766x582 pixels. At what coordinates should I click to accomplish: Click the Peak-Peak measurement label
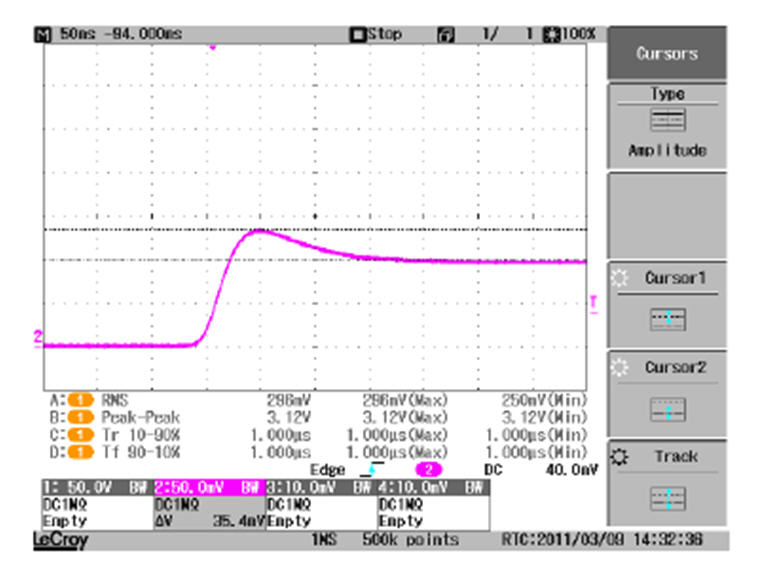(141, 418)
